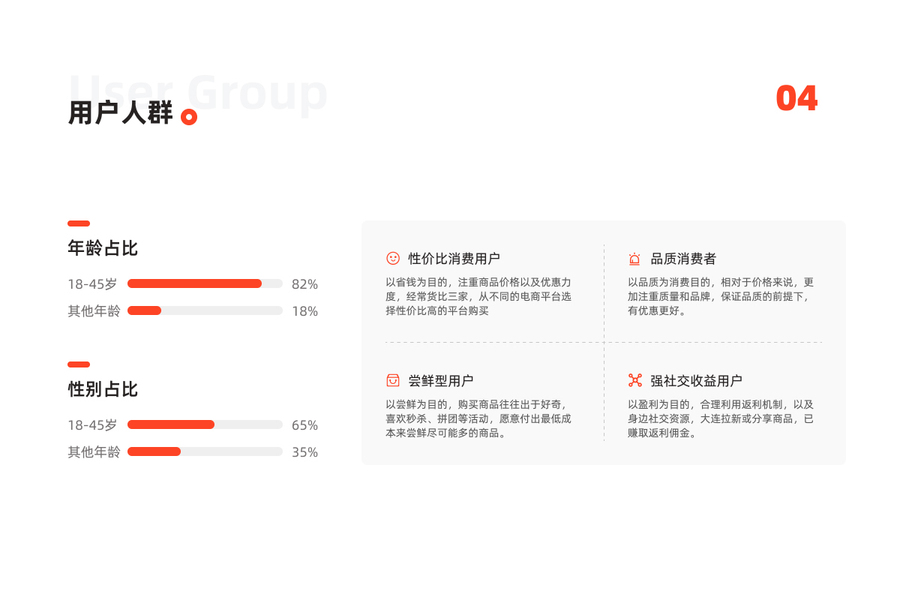The height and width of the screenshot is (600, 900).
Task: Click the siren icon next to 品质消费者
Action: point(634,259)
